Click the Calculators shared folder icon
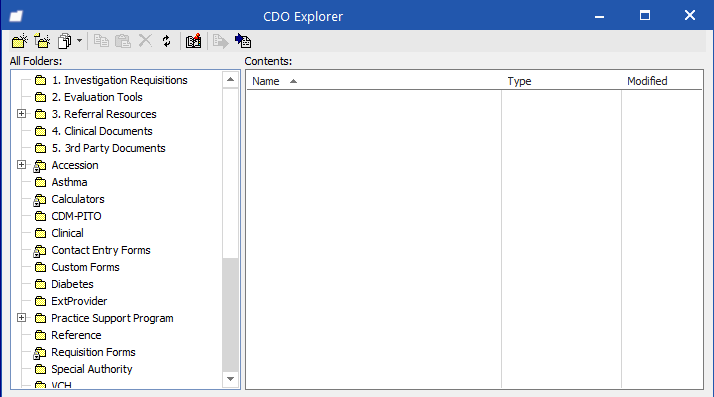The image size is (714, 397). (40, 200)
